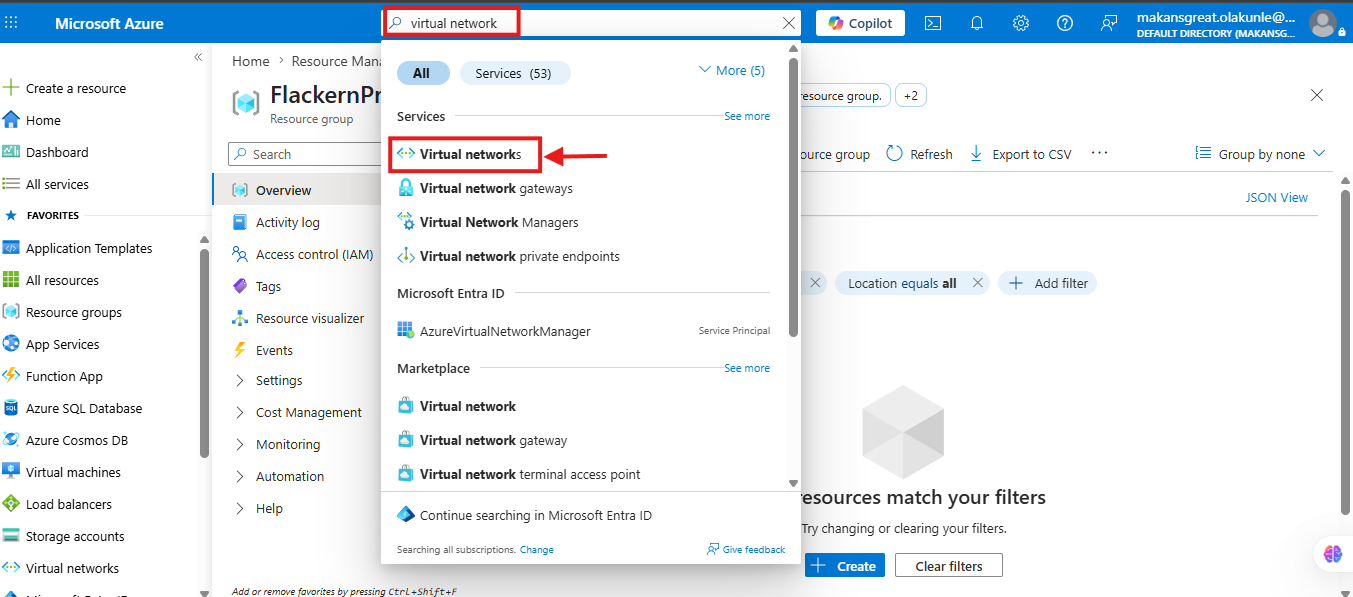Select the Services (53) filter pill

[x=514, y=73]
